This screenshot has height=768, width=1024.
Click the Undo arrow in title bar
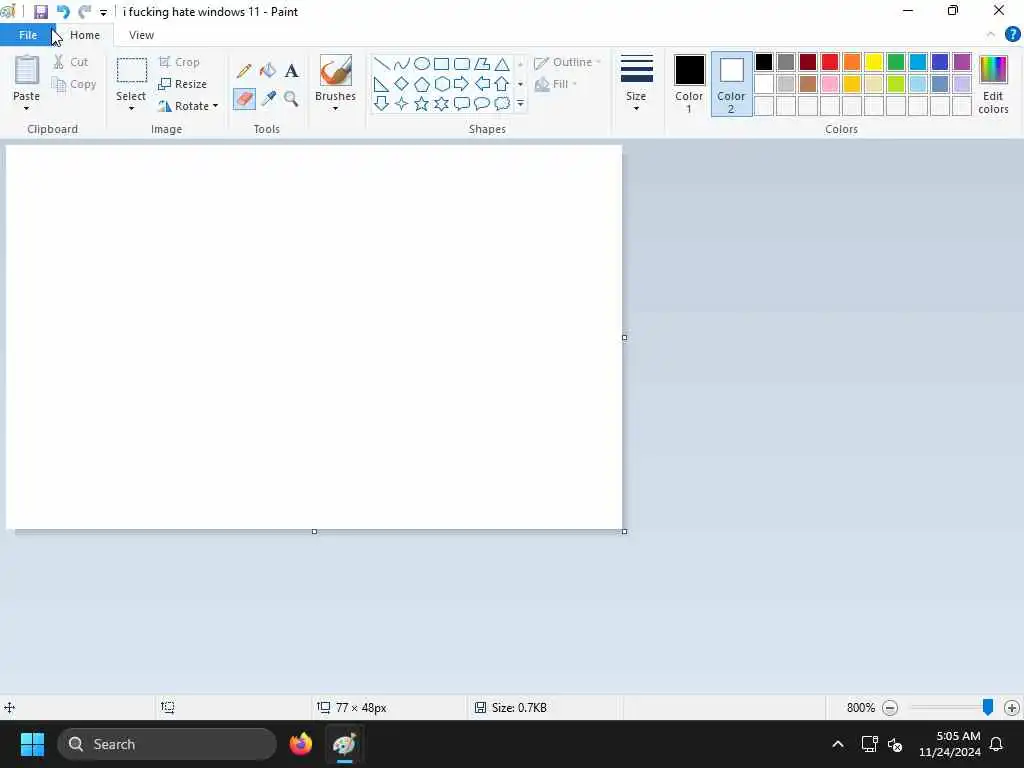[x=63, y=12]
